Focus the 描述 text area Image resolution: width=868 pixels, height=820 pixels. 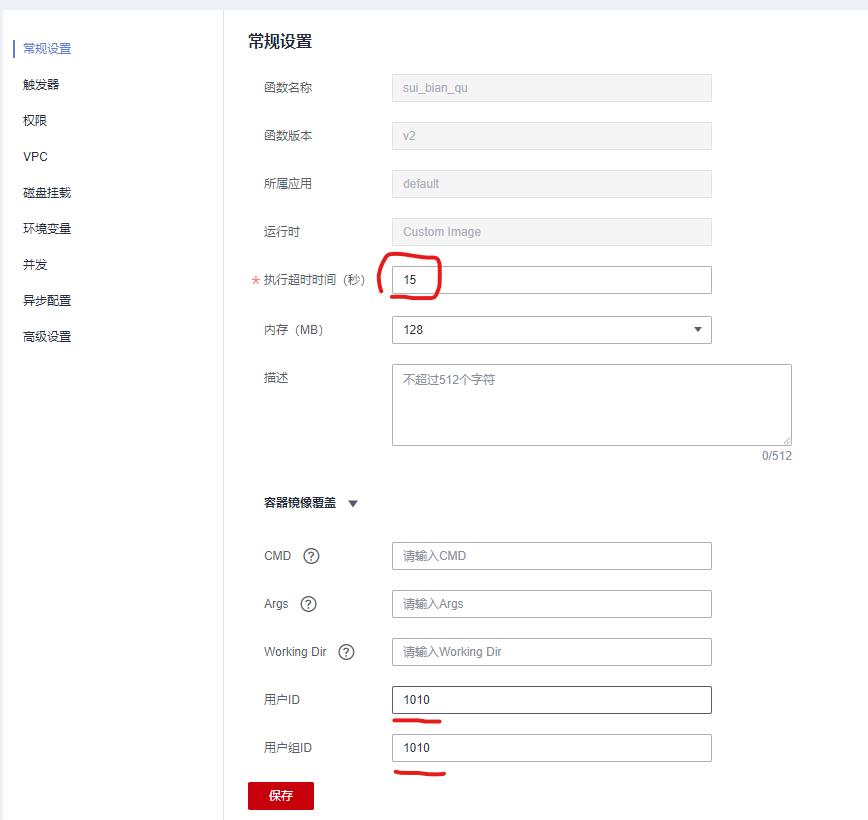click(x=592, y=405)
